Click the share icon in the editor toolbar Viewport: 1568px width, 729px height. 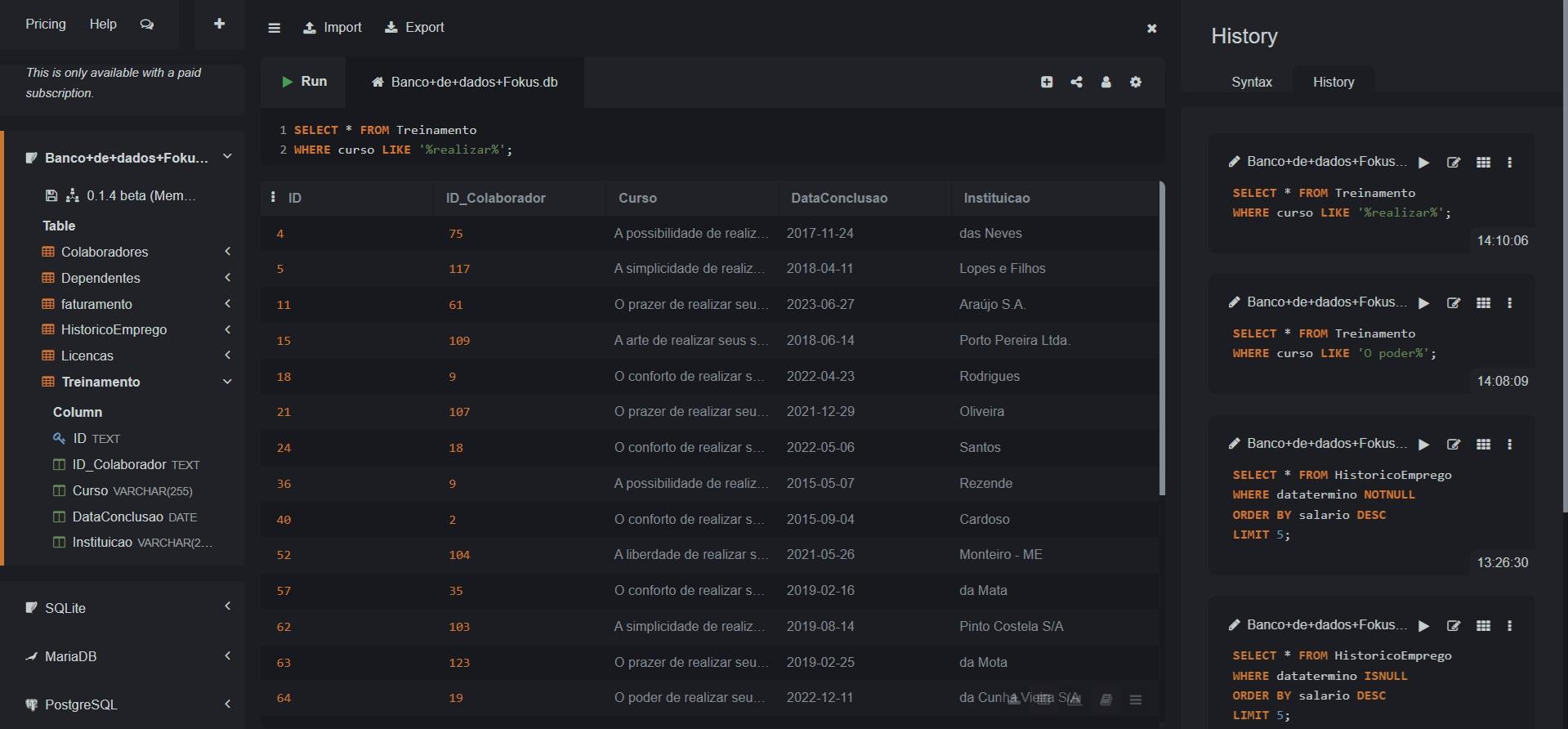1077,82
